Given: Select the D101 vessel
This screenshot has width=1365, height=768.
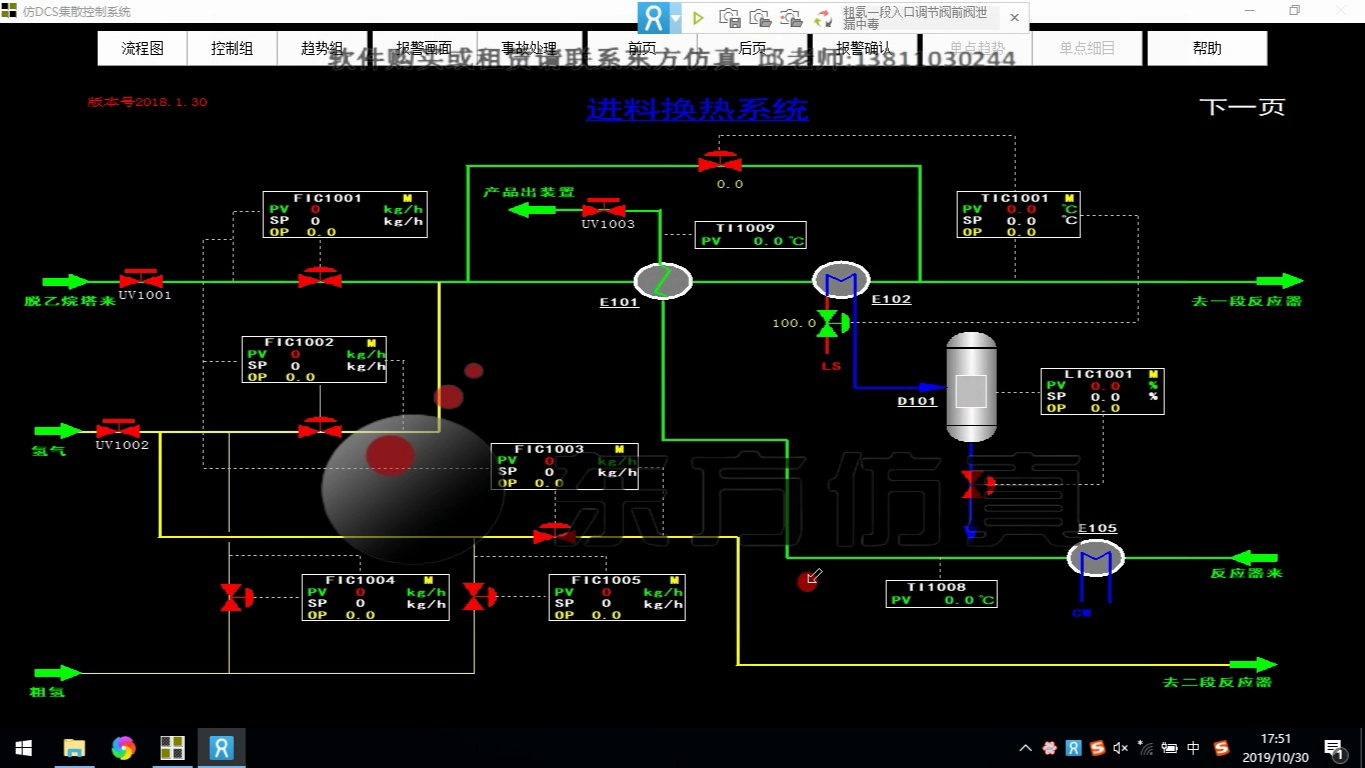Looking at the screenshot, I should 971,387.
